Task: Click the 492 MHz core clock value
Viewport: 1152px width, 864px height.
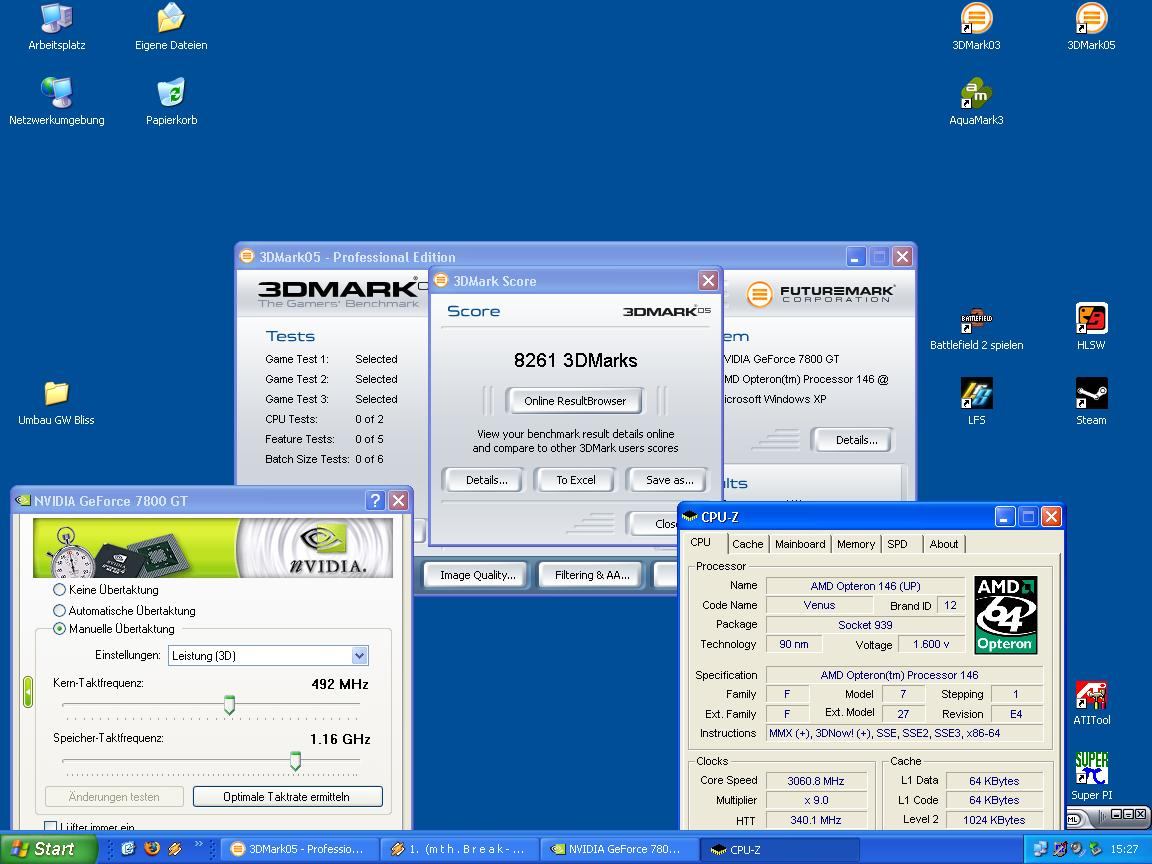Action: coord(339,684)
